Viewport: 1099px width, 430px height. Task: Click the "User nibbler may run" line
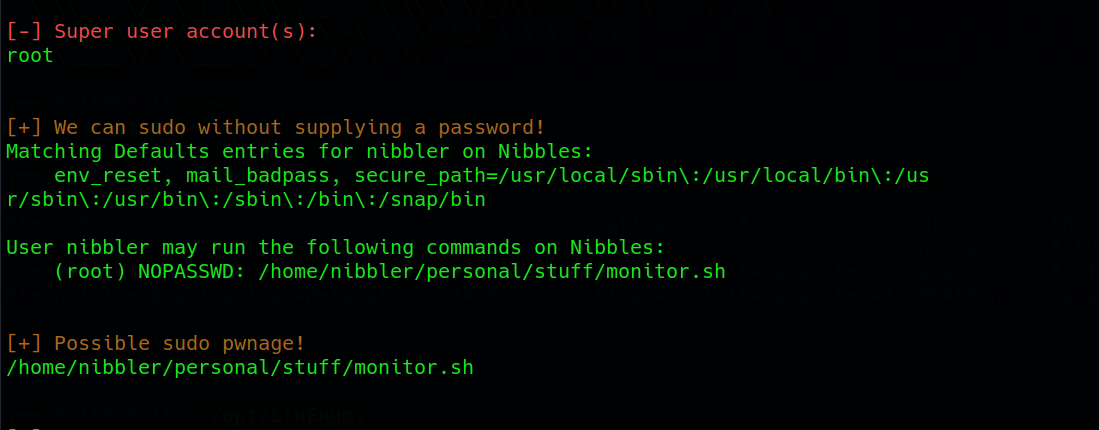(335, 247)
